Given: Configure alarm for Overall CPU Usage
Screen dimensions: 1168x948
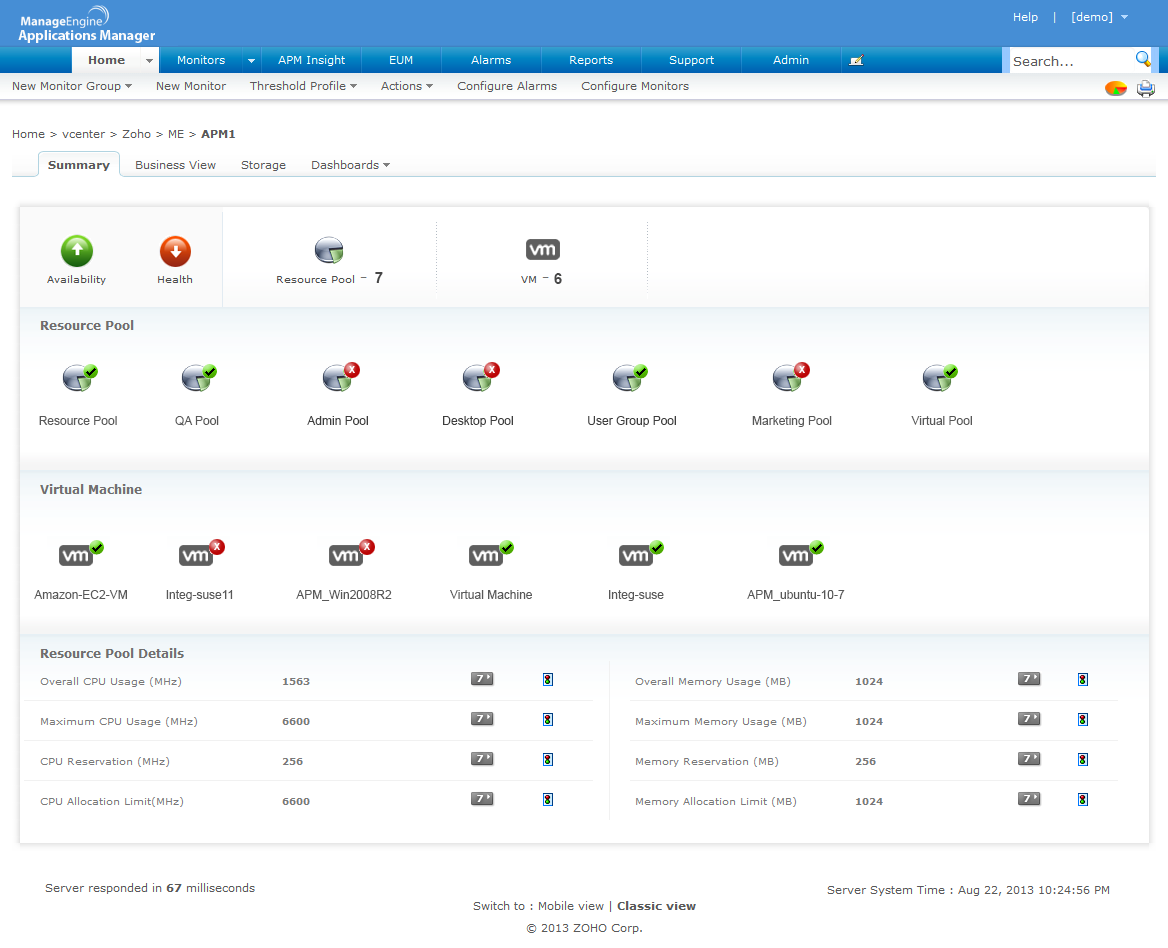Looking at the screenshot, I should click(x=548, y=679).
